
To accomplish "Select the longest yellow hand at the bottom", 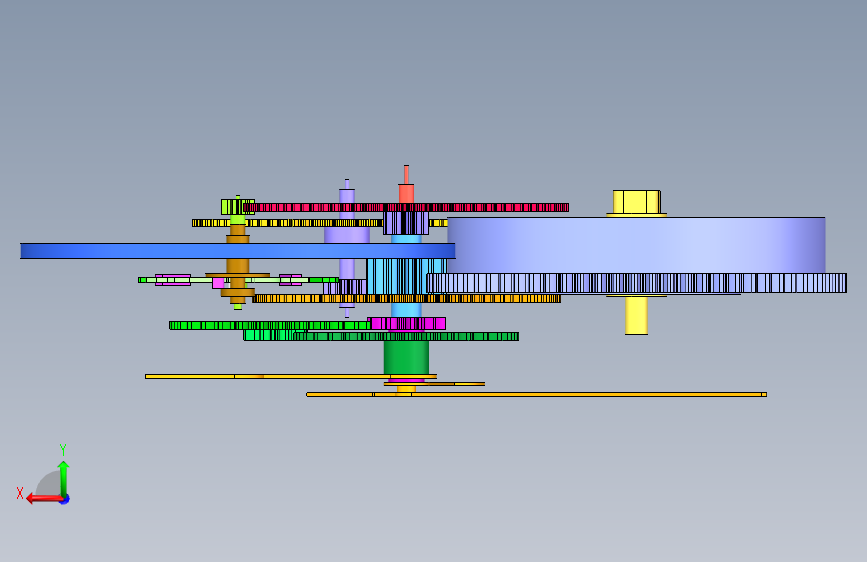I will click(x=536, y=394).
